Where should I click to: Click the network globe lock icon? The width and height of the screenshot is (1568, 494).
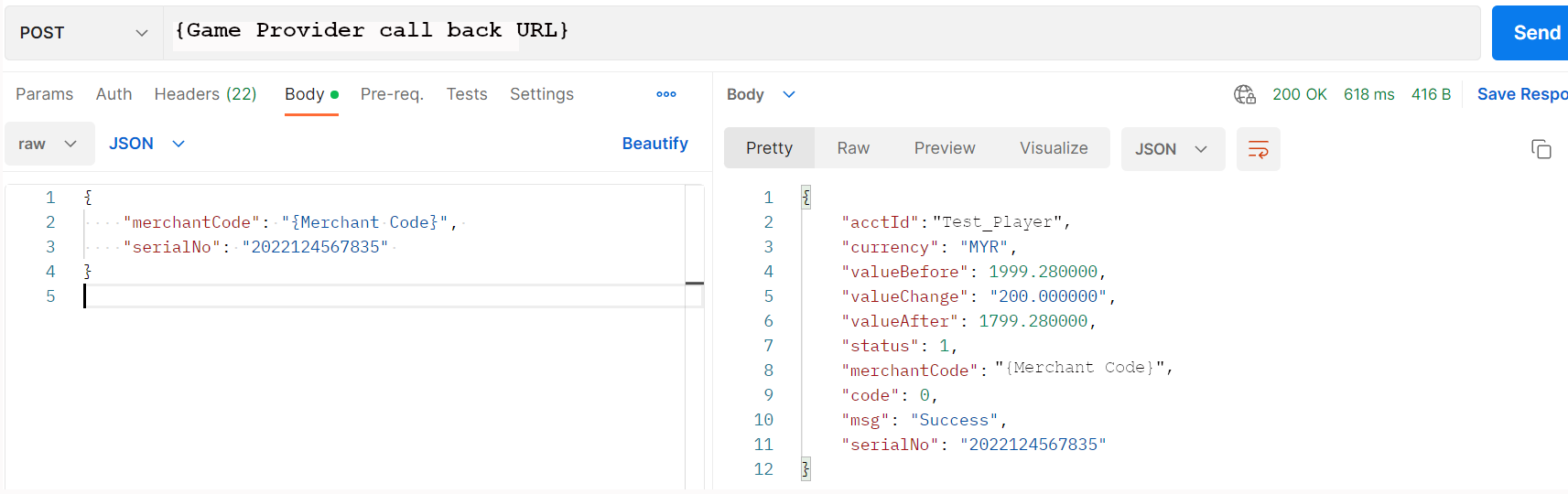pos(1244,94)
